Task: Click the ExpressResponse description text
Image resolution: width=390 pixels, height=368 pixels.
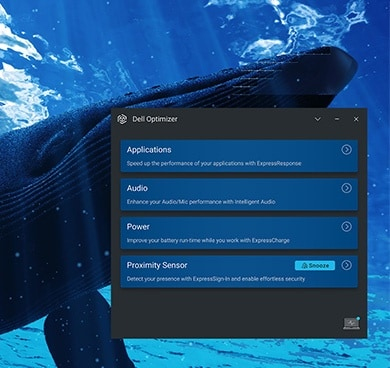Action: tap(214, 163)
